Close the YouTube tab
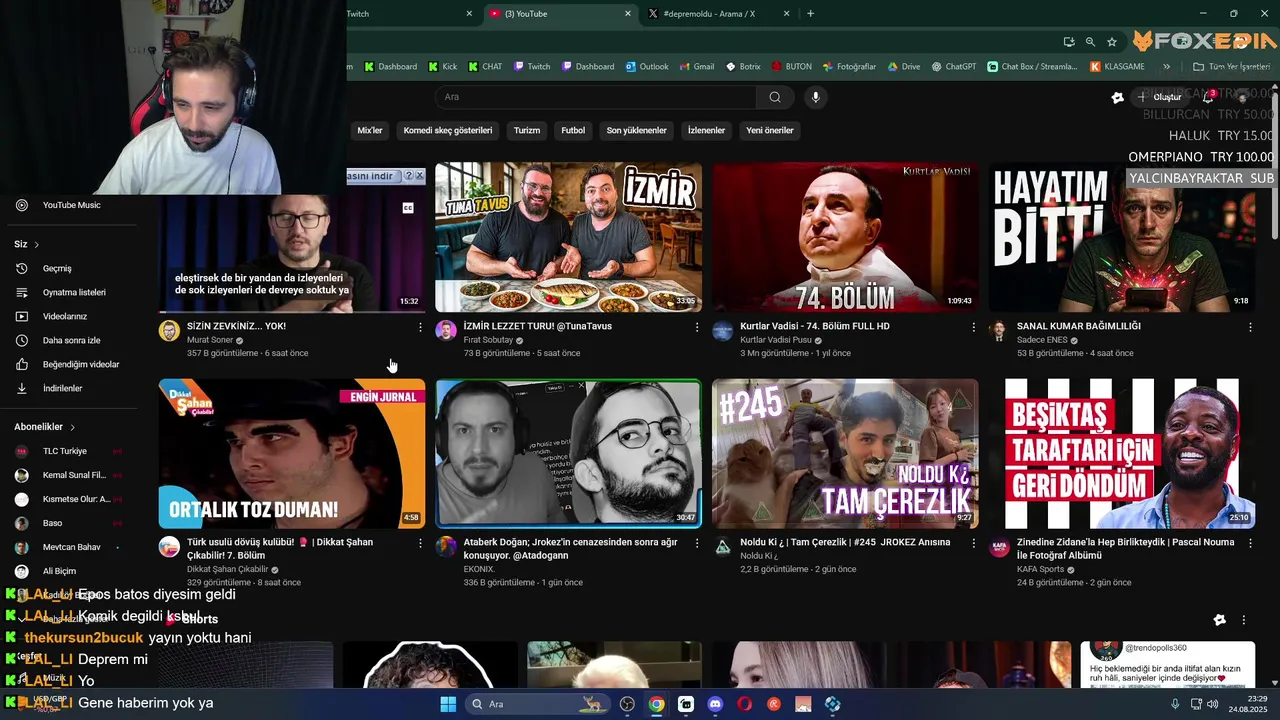 point(628,14)
